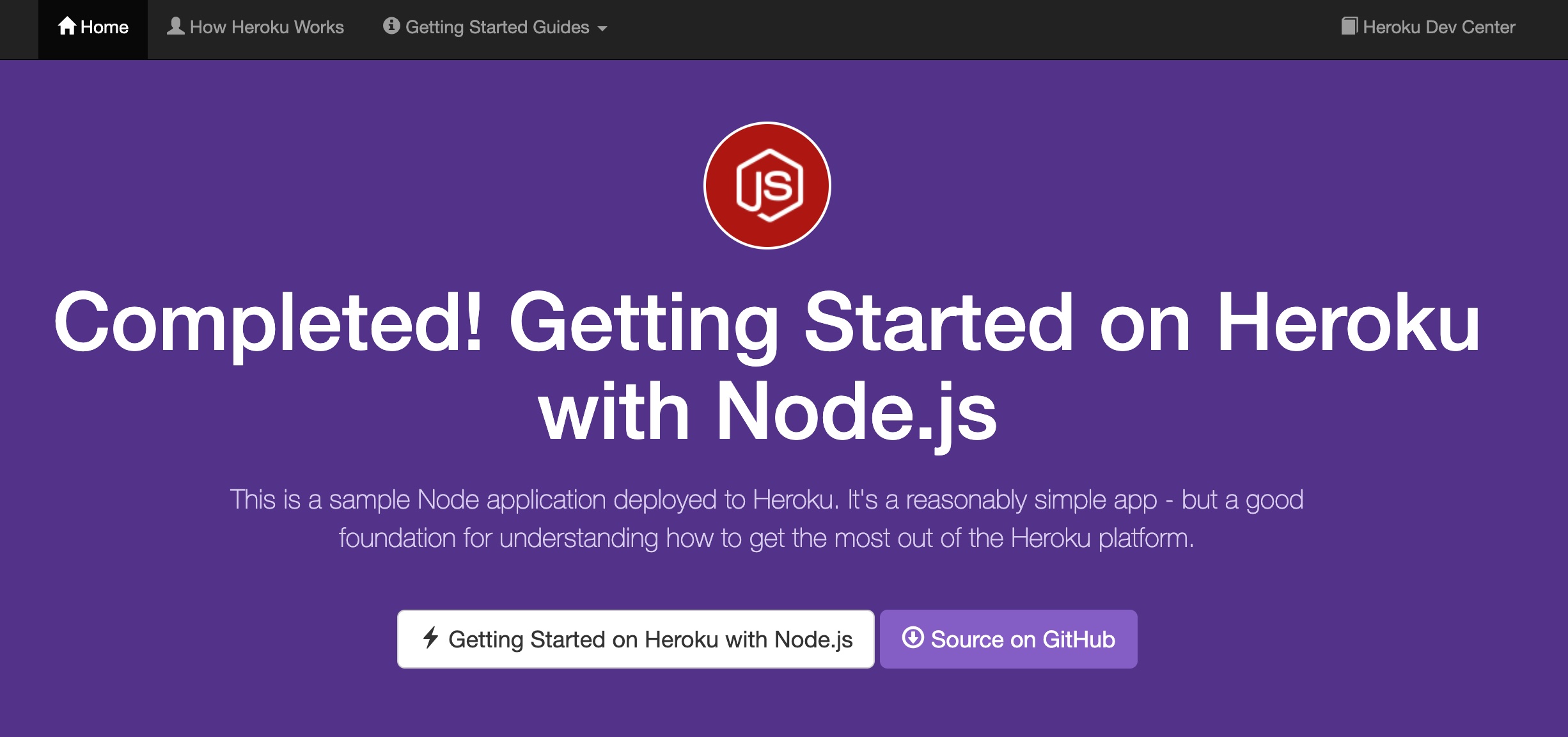Click the download icon in Source on GitHub

pos(913,638)
